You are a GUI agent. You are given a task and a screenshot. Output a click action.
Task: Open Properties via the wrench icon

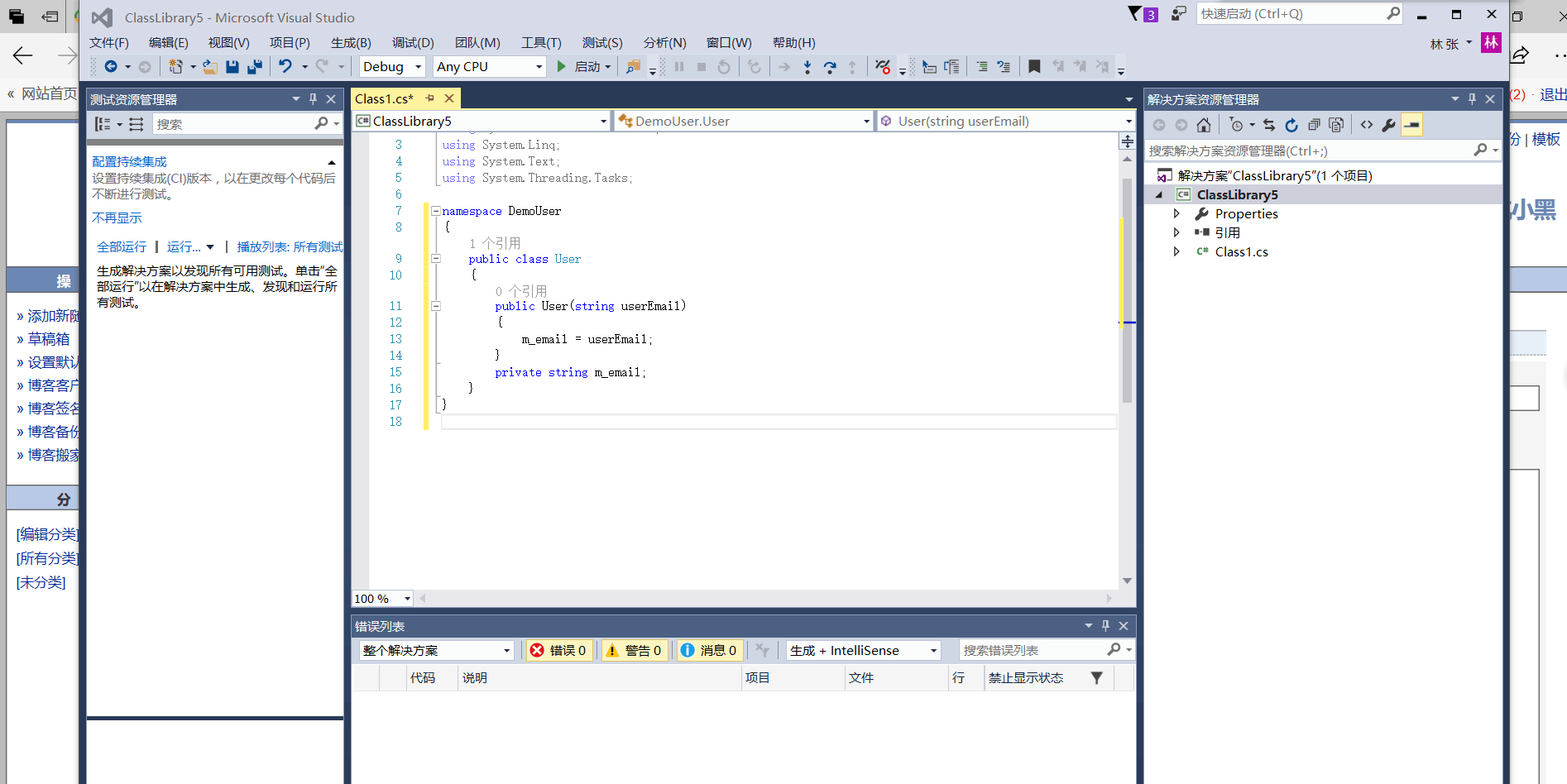1388,125
